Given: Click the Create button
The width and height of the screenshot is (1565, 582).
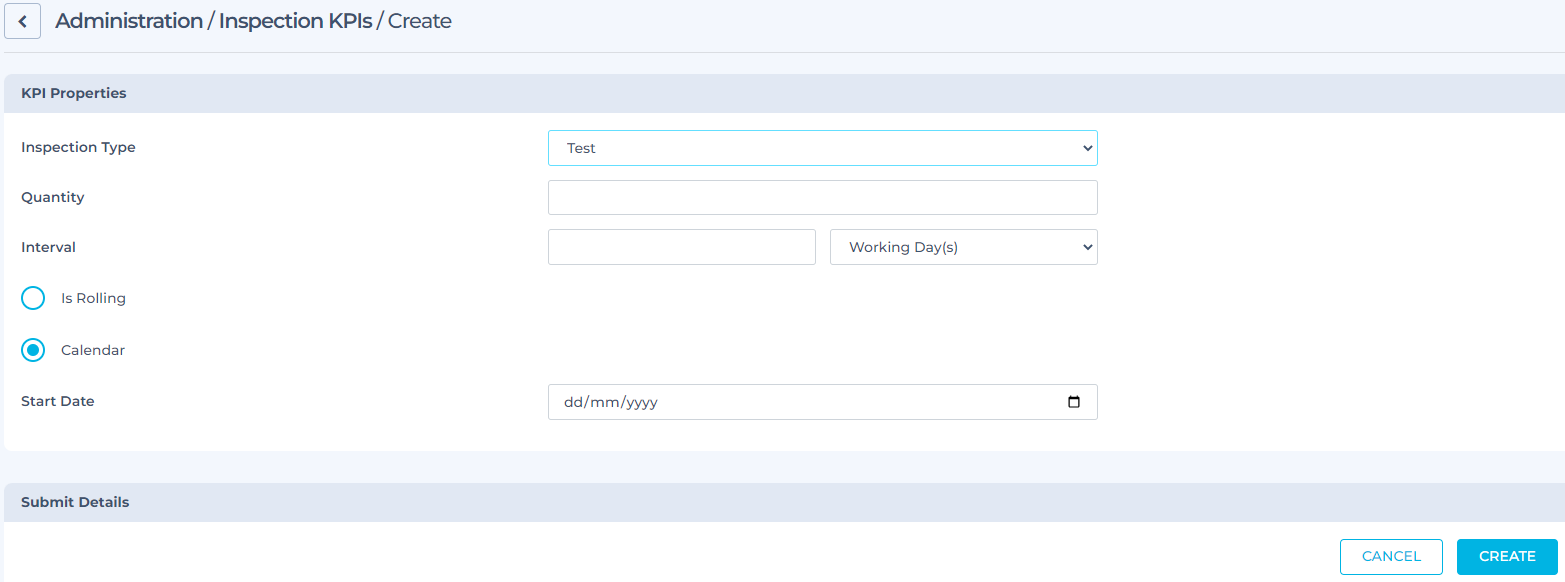Looking at the screenshot, I should coord(1507,557).
